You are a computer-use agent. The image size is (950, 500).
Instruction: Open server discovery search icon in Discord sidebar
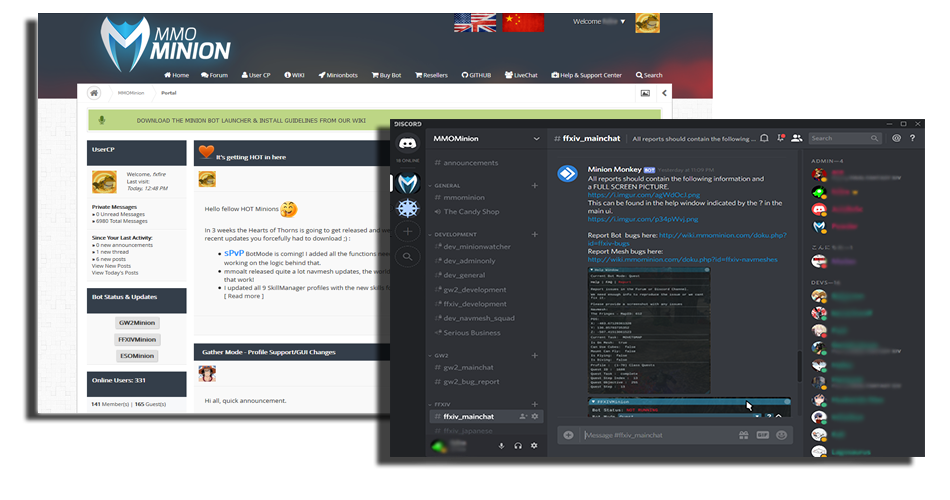[x=408, y=256]
